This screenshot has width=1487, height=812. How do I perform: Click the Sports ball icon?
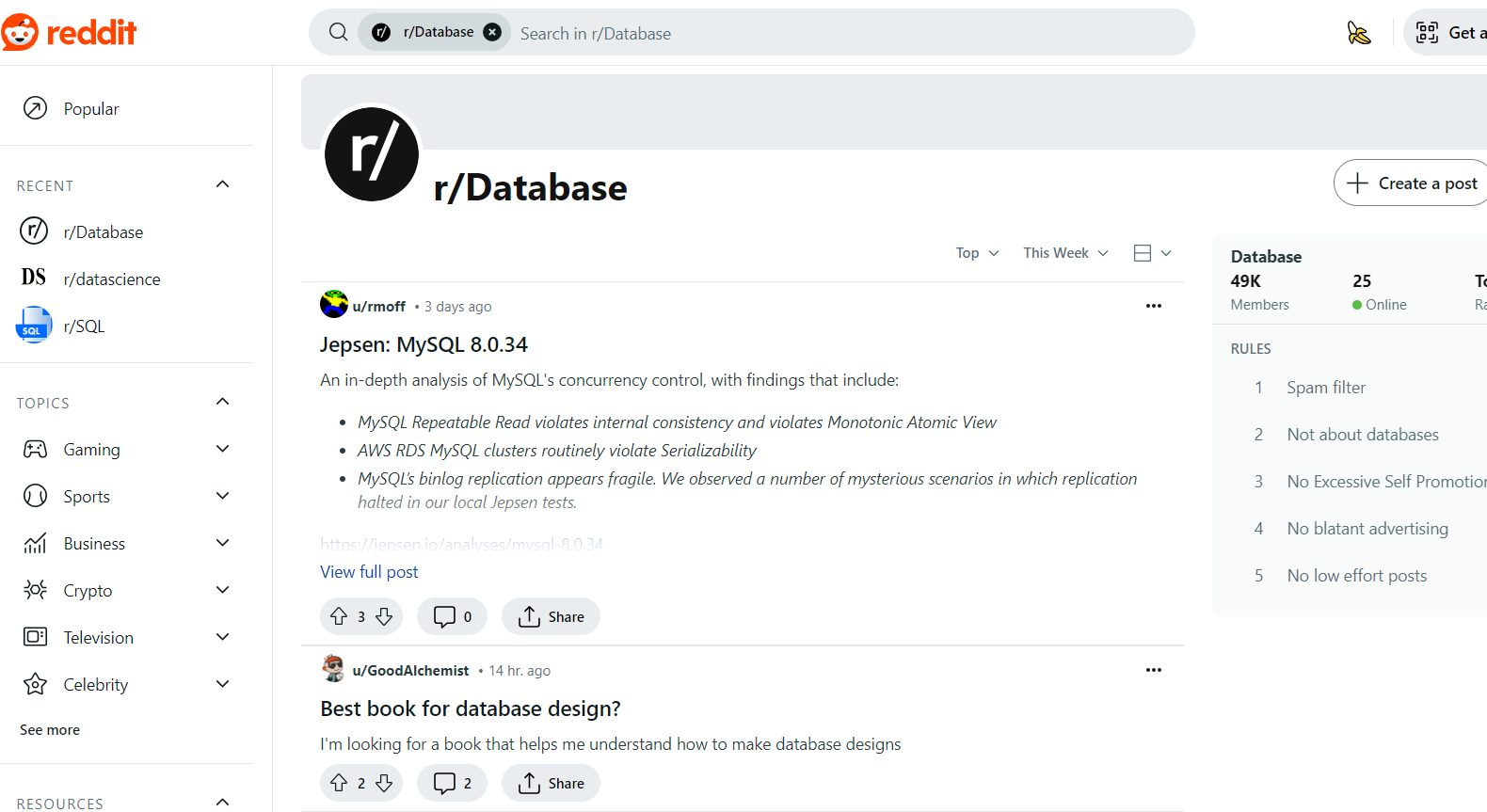click(x=35, y=496)
